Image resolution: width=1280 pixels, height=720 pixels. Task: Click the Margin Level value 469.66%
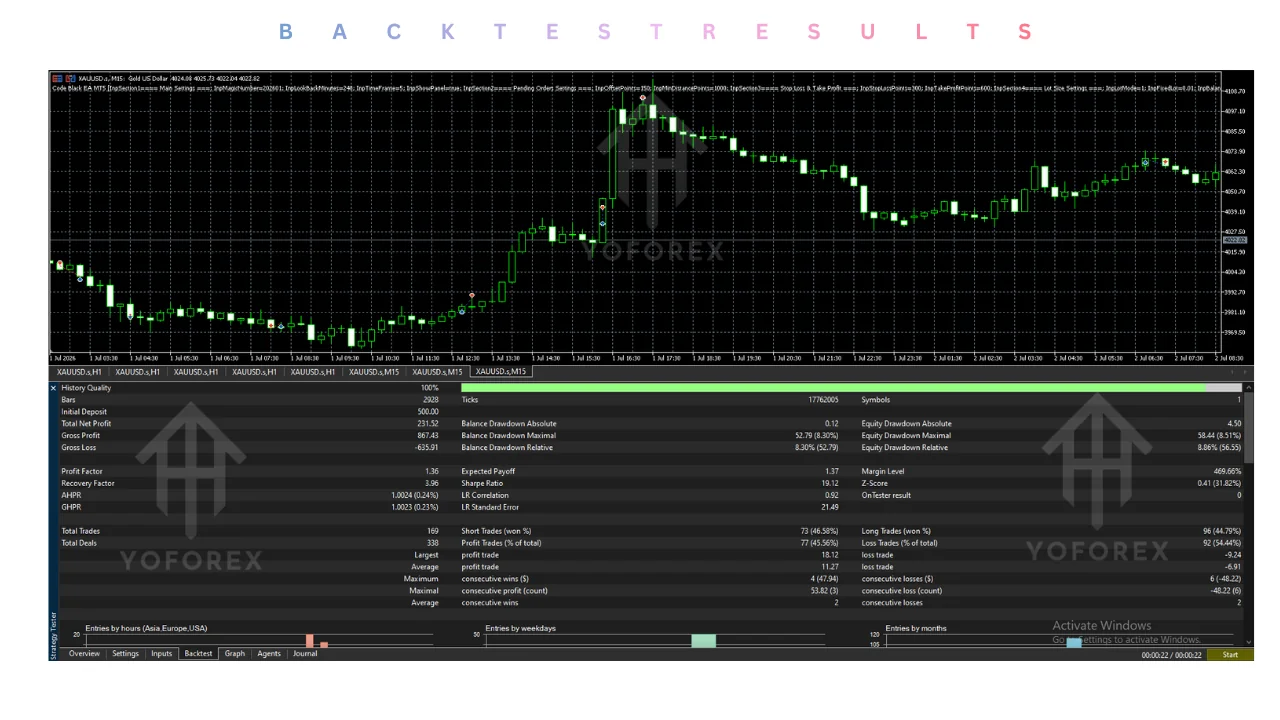click(x=1227, y=471)
